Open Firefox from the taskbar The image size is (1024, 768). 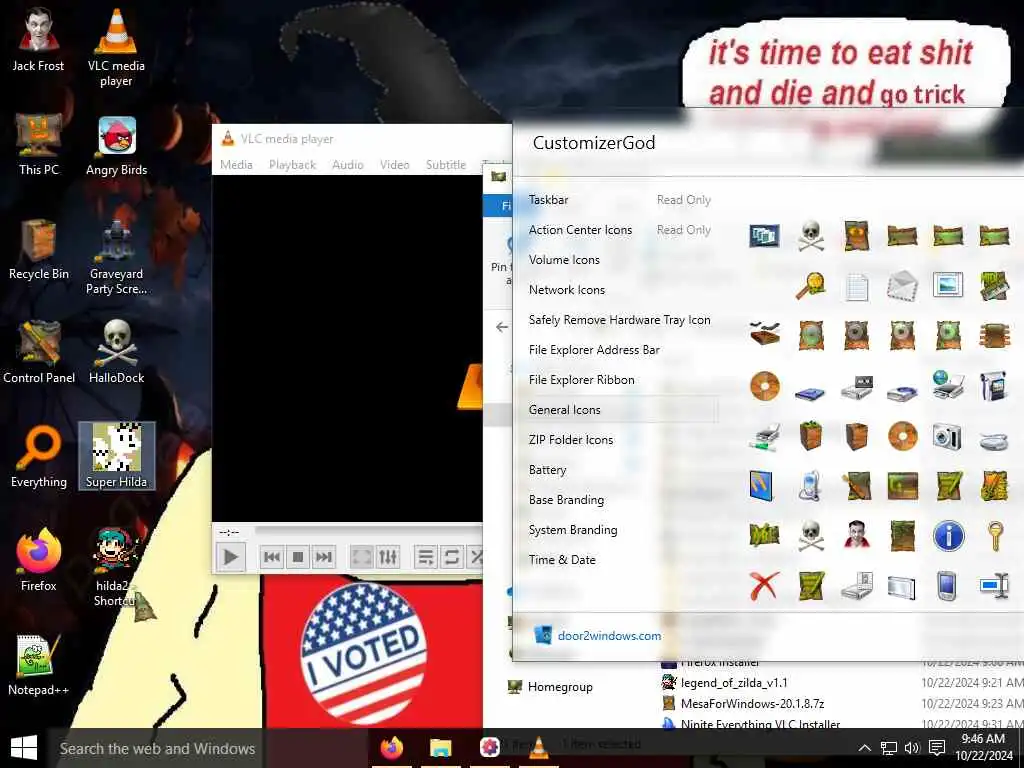(x=392, y=748)
